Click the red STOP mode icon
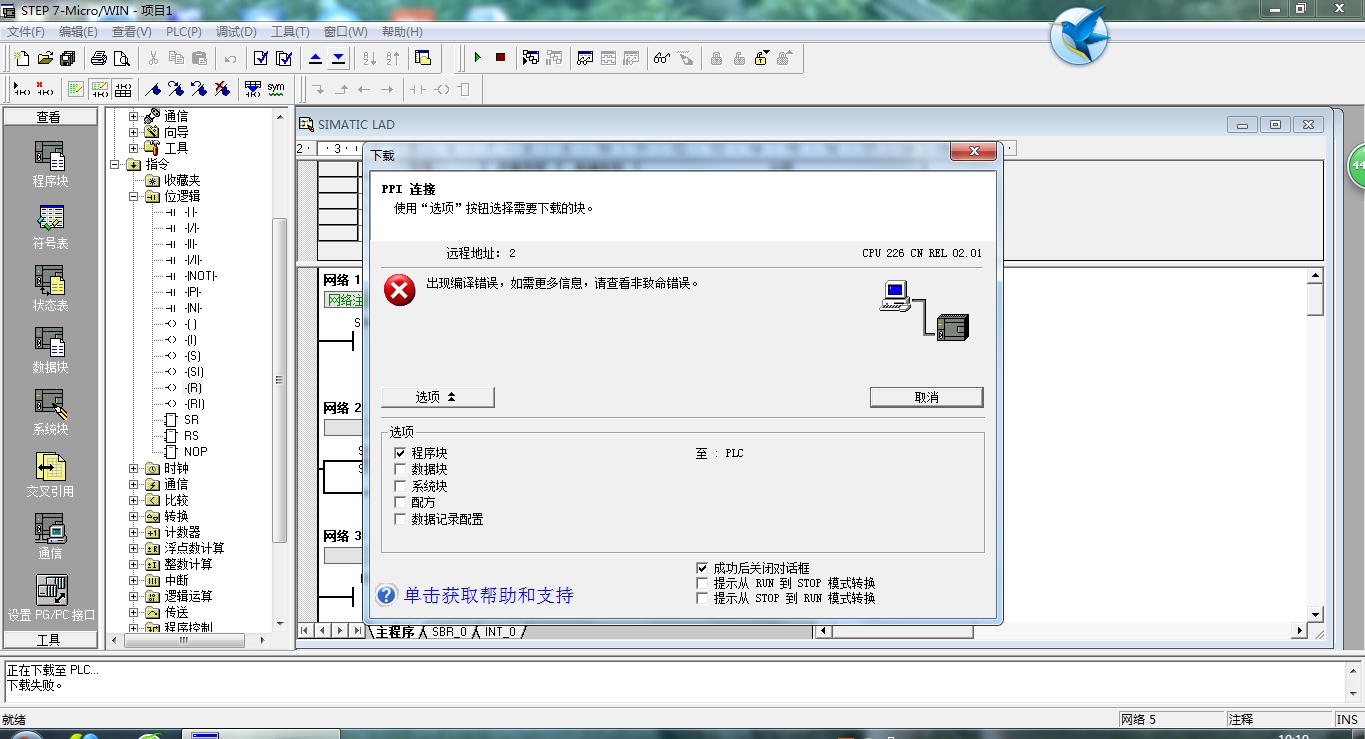This screenshot has height=739, width=1365. point(500,58)
